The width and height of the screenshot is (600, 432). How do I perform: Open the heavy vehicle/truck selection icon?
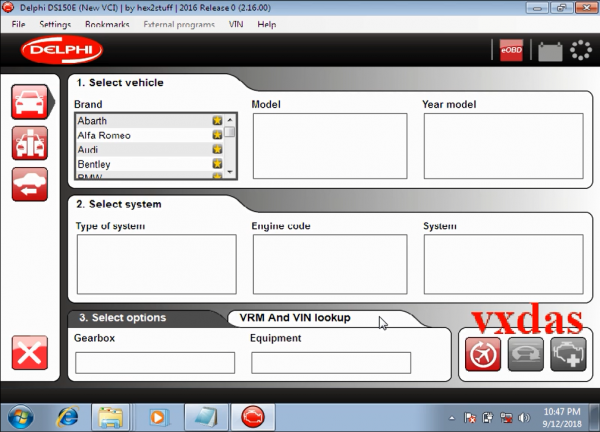(30, 143)
